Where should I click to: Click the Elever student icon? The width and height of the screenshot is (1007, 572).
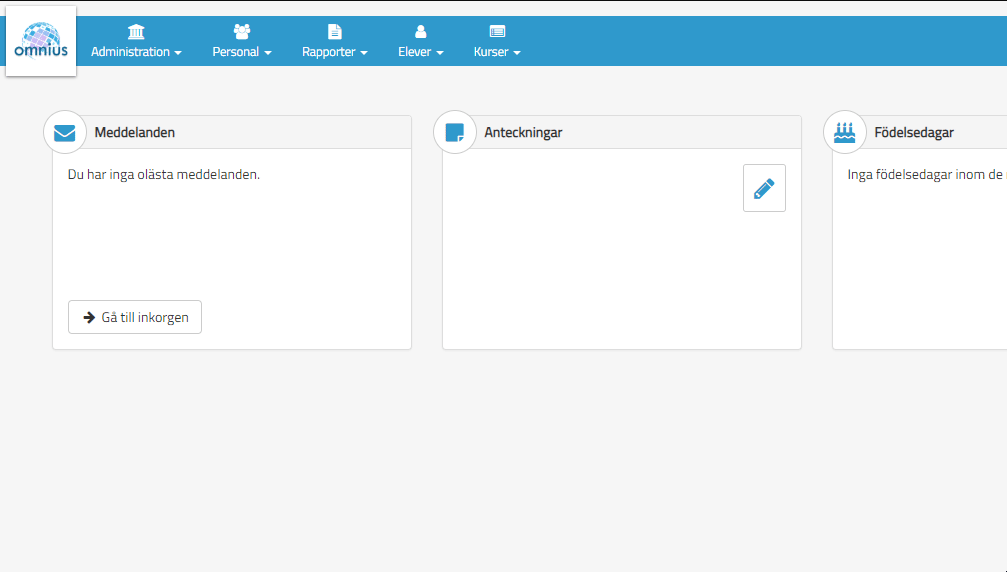(420, 32)
